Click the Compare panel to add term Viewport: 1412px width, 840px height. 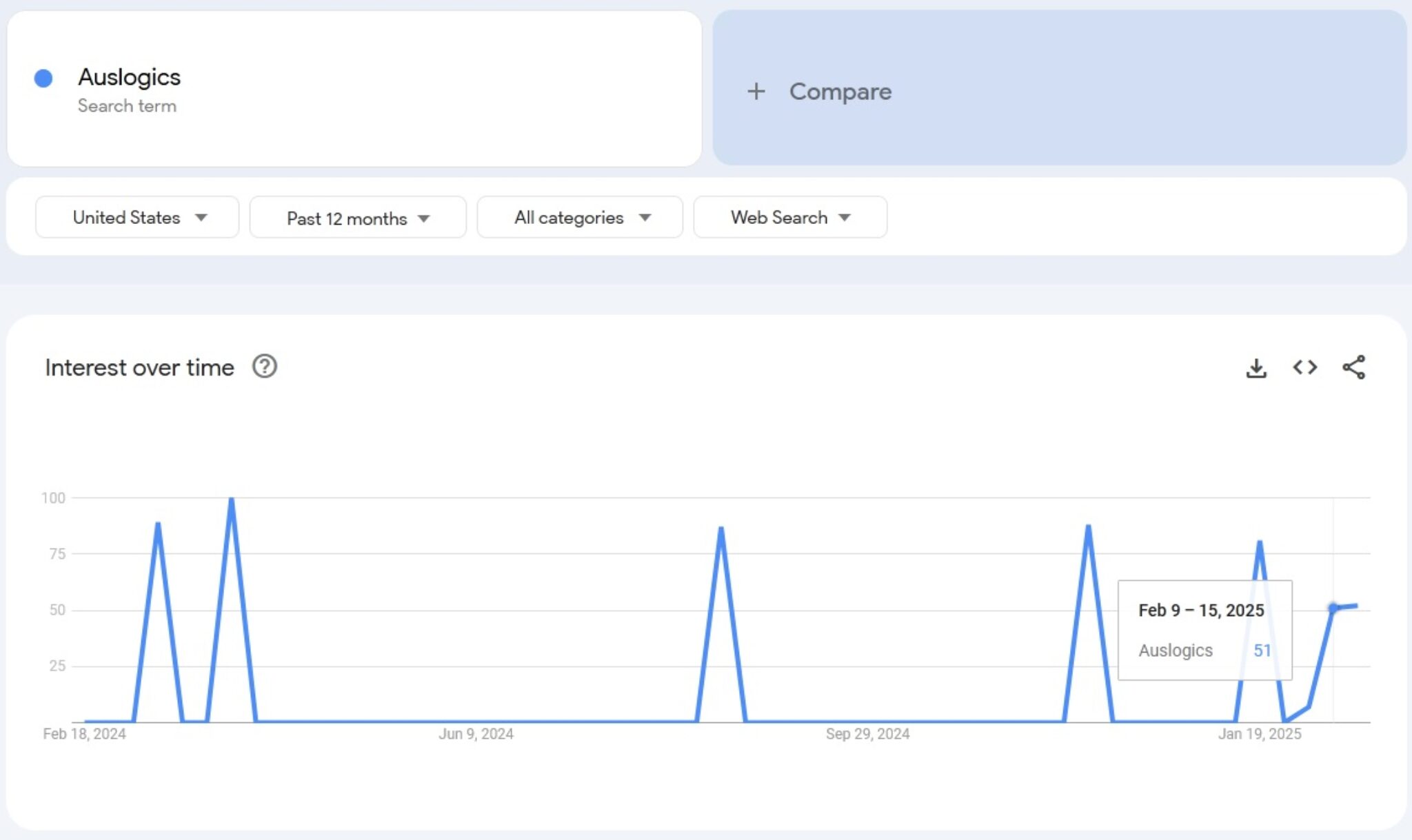pyautogui.click(x=1059, y=88)
